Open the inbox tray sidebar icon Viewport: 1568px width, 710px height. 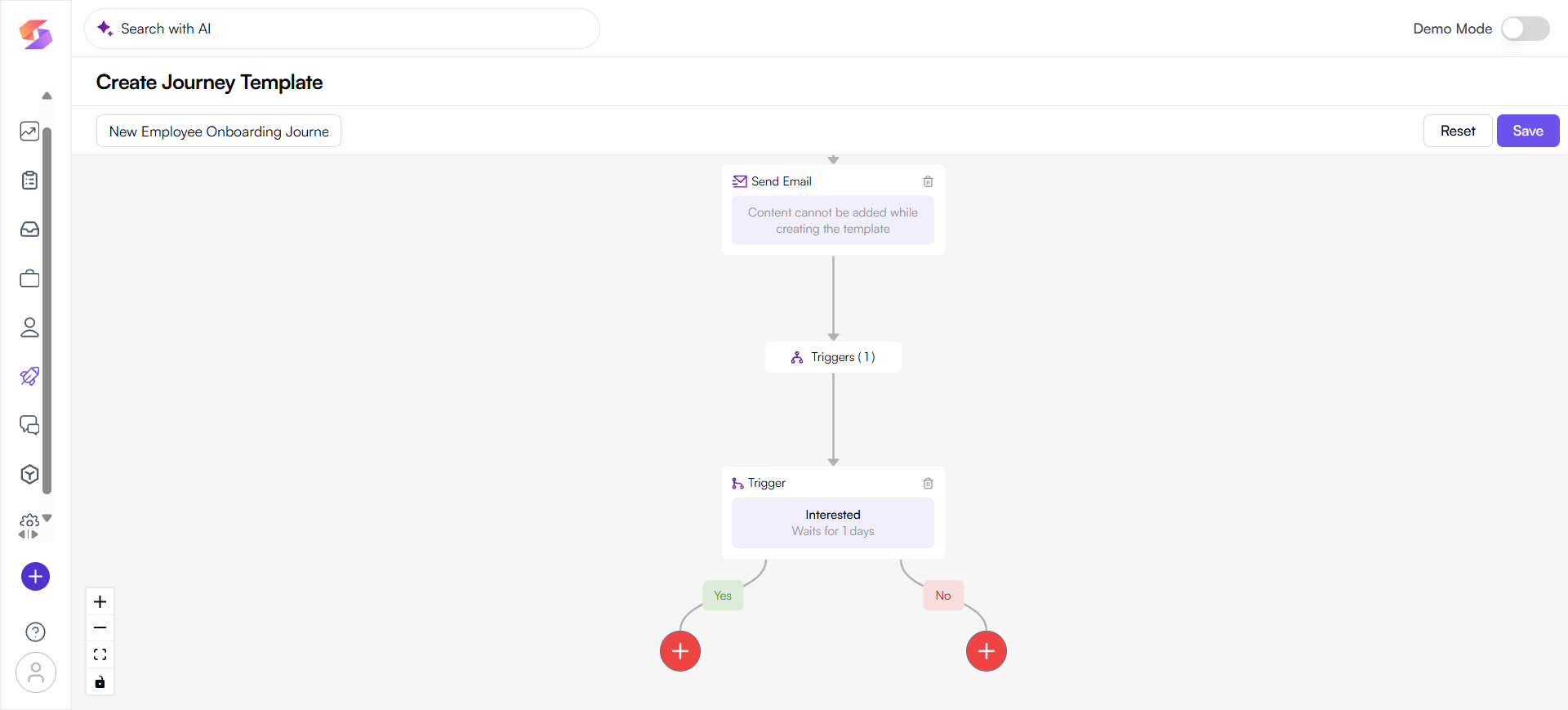[x=29, y=230]
